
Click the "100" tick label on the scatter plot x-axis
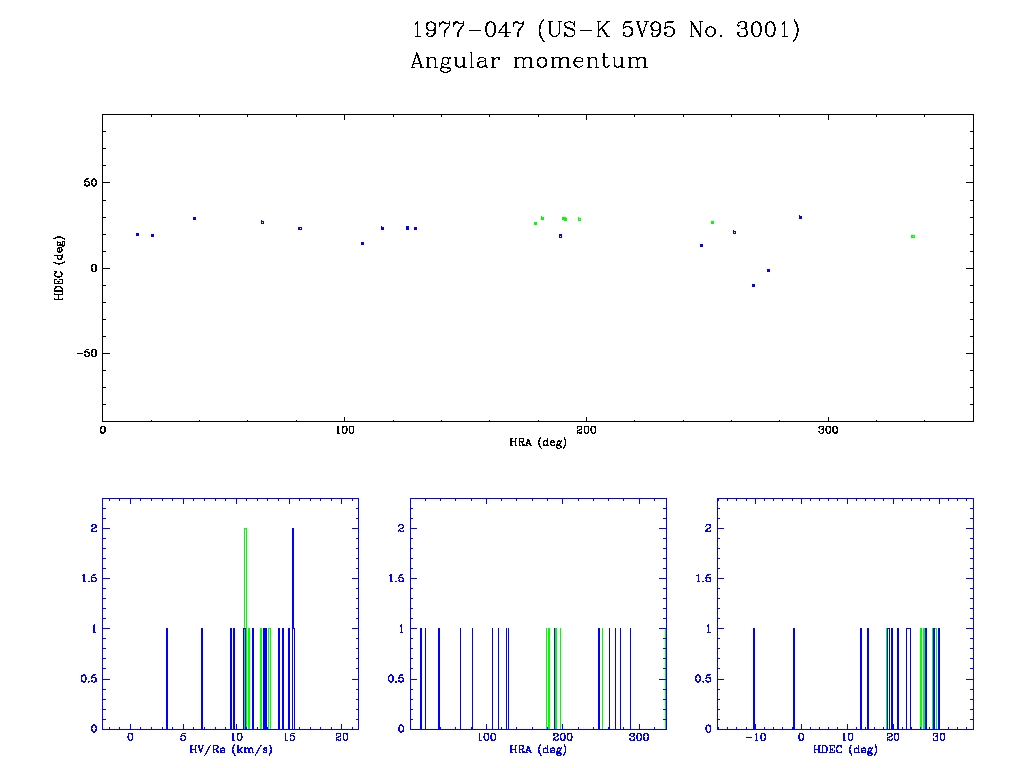coord(344,430)
